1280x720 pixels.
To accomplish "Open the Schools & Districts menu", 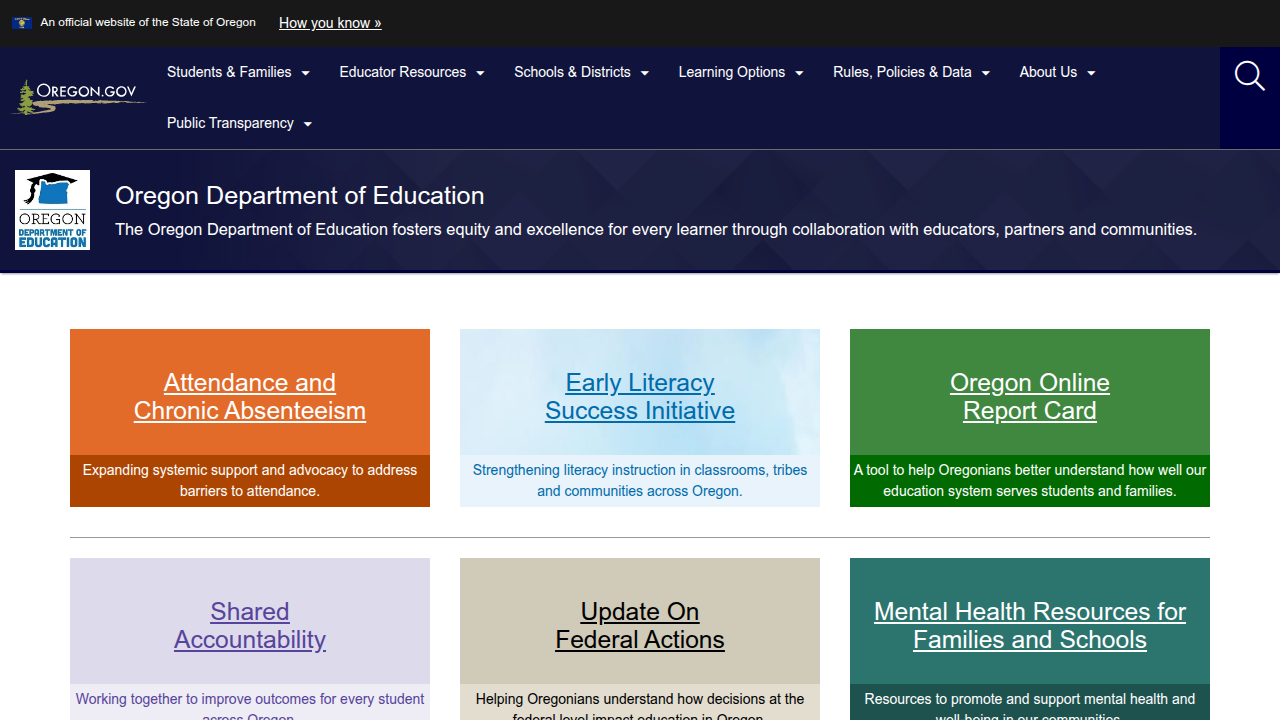I will point(581,72).
